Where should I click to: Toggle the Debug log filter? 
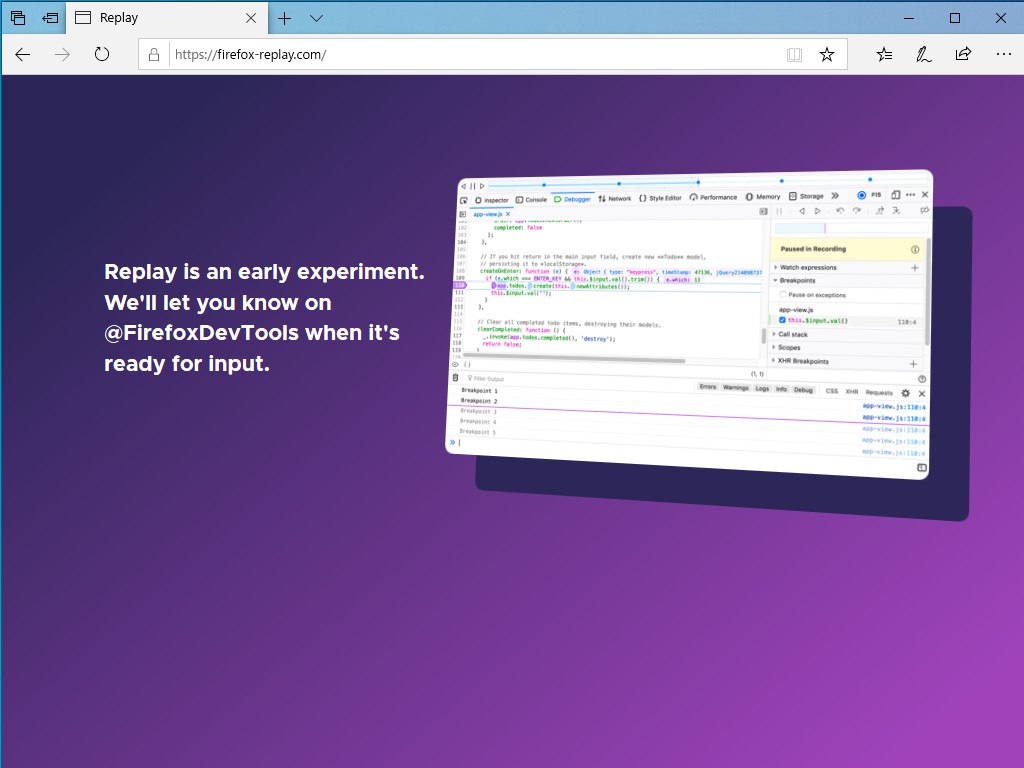click(x=806, y=391)
